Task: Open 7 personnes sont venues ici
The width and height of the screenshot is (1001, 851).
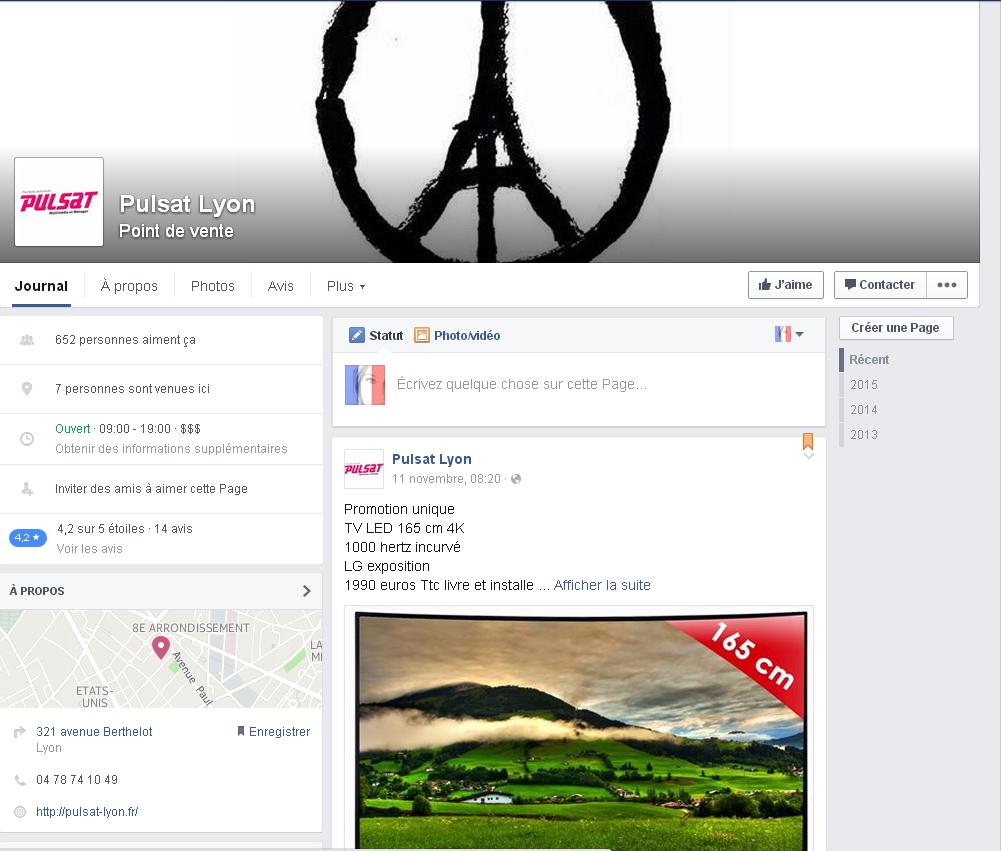Action: 132,388
